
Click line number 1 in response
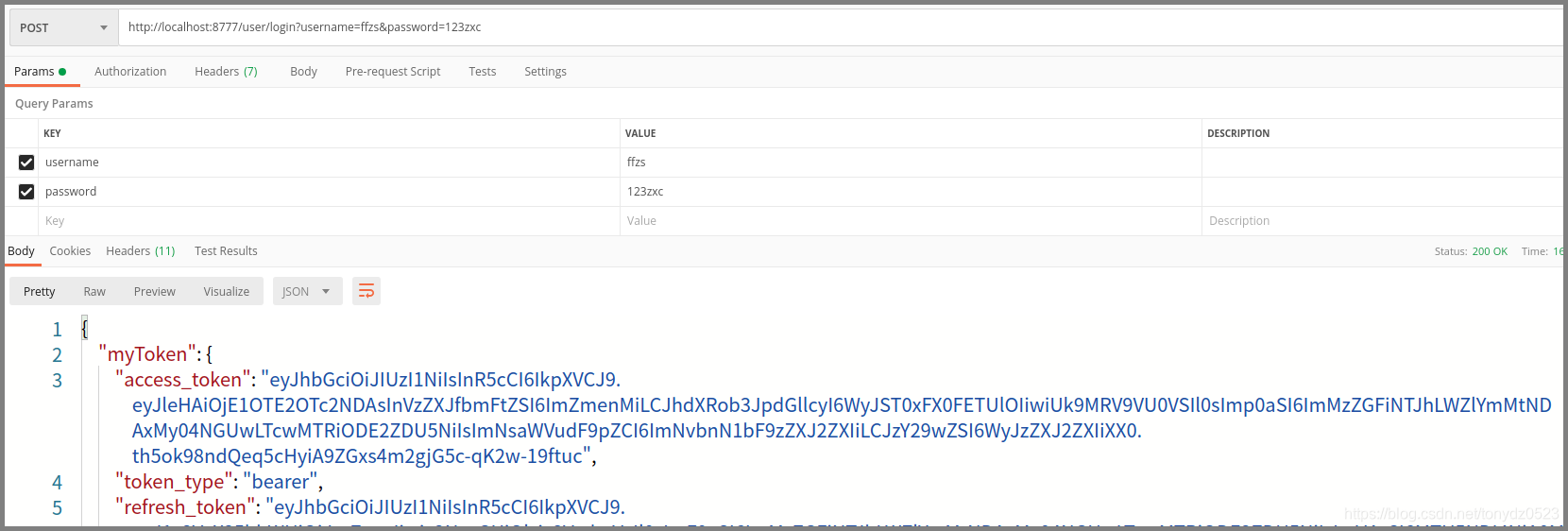tap(57, 330)
